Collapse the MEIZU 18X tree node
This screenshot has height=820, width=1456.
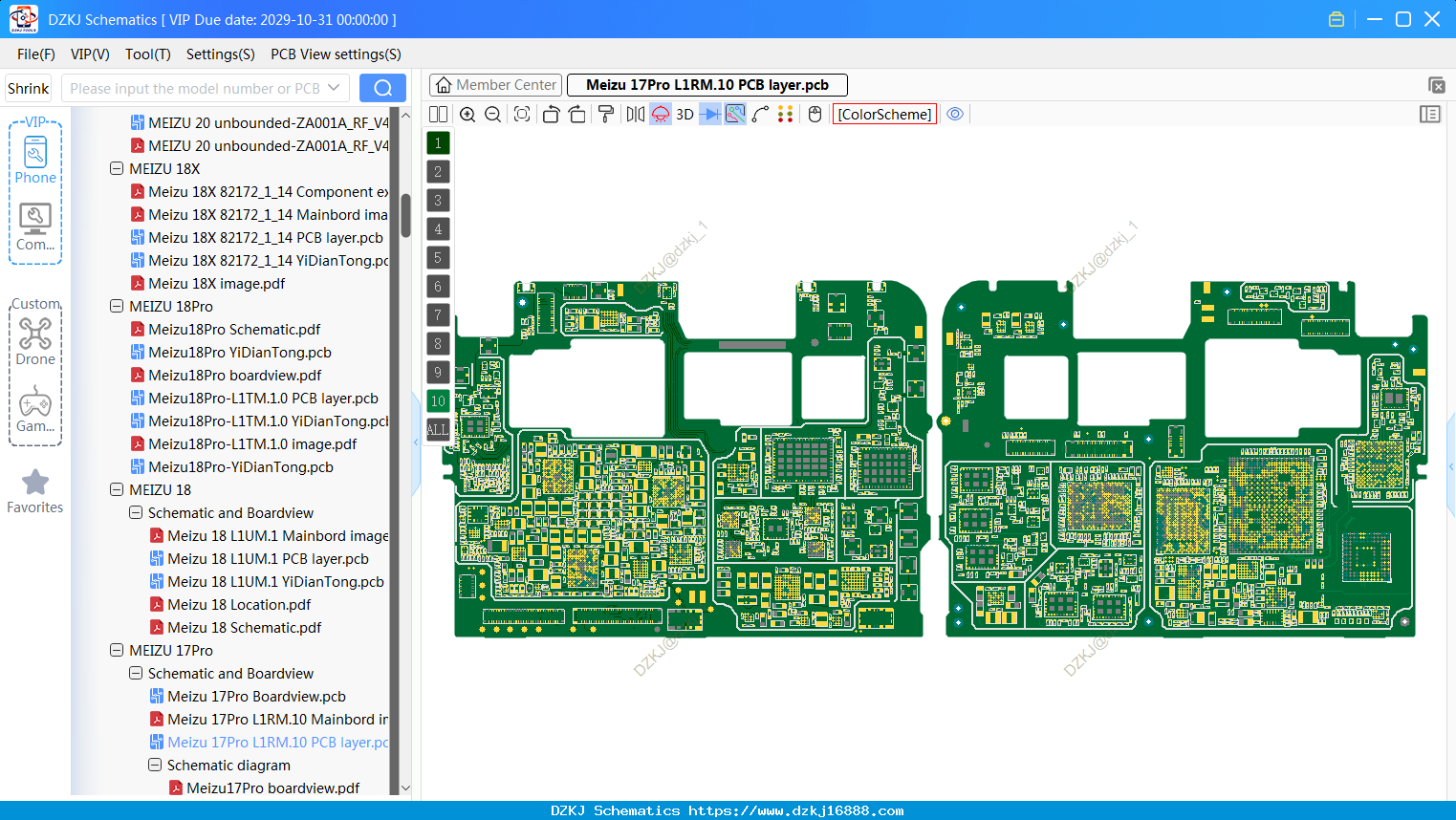point(117,168)
